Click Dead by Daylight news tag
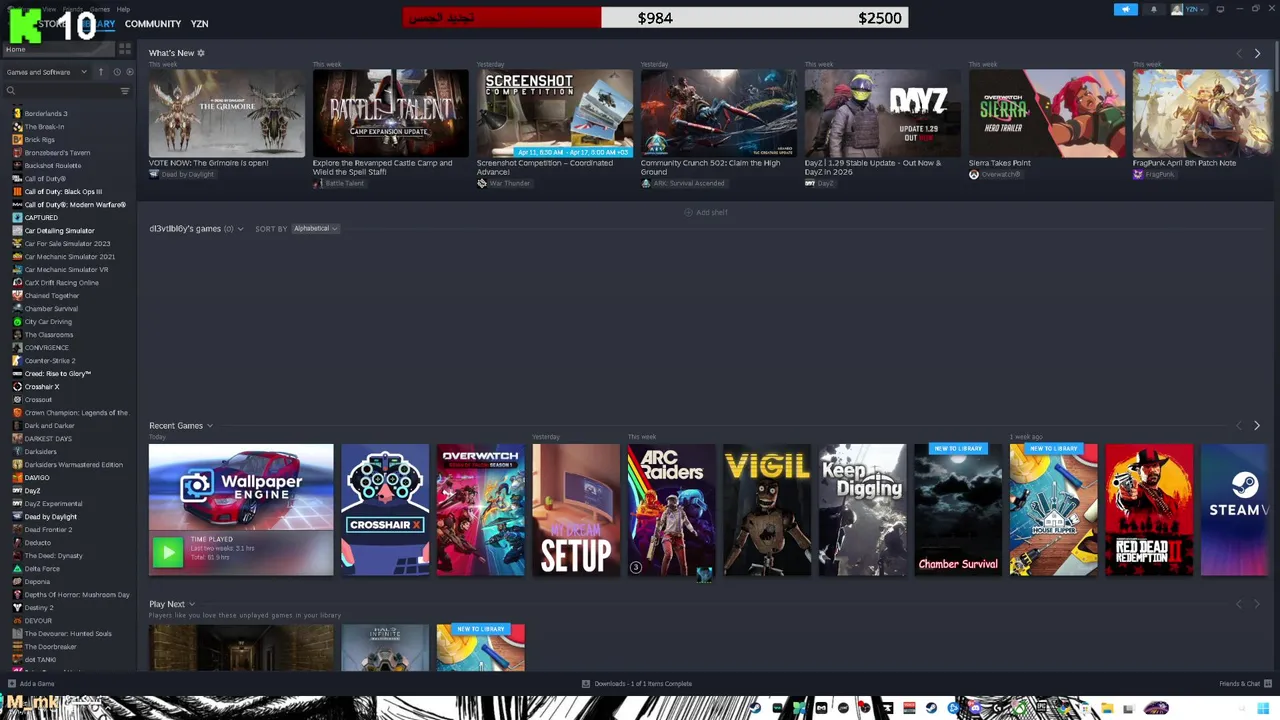This screenshot has height=720, width=1280. (x=183, y=174)
